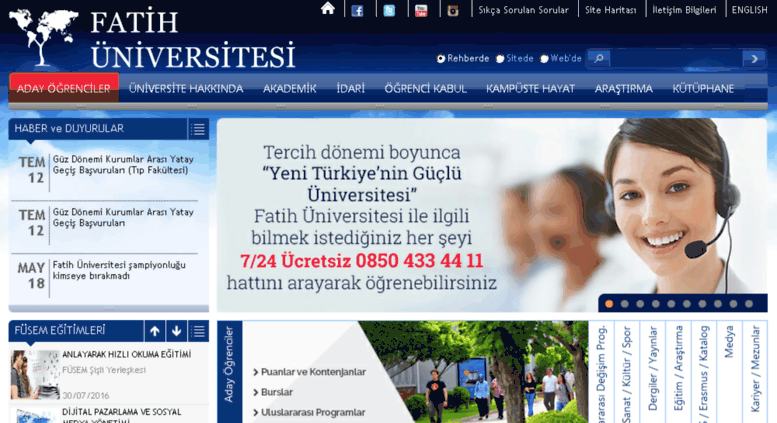Open the Erasmus / Katalog vertical tab

tap(704, 371)
